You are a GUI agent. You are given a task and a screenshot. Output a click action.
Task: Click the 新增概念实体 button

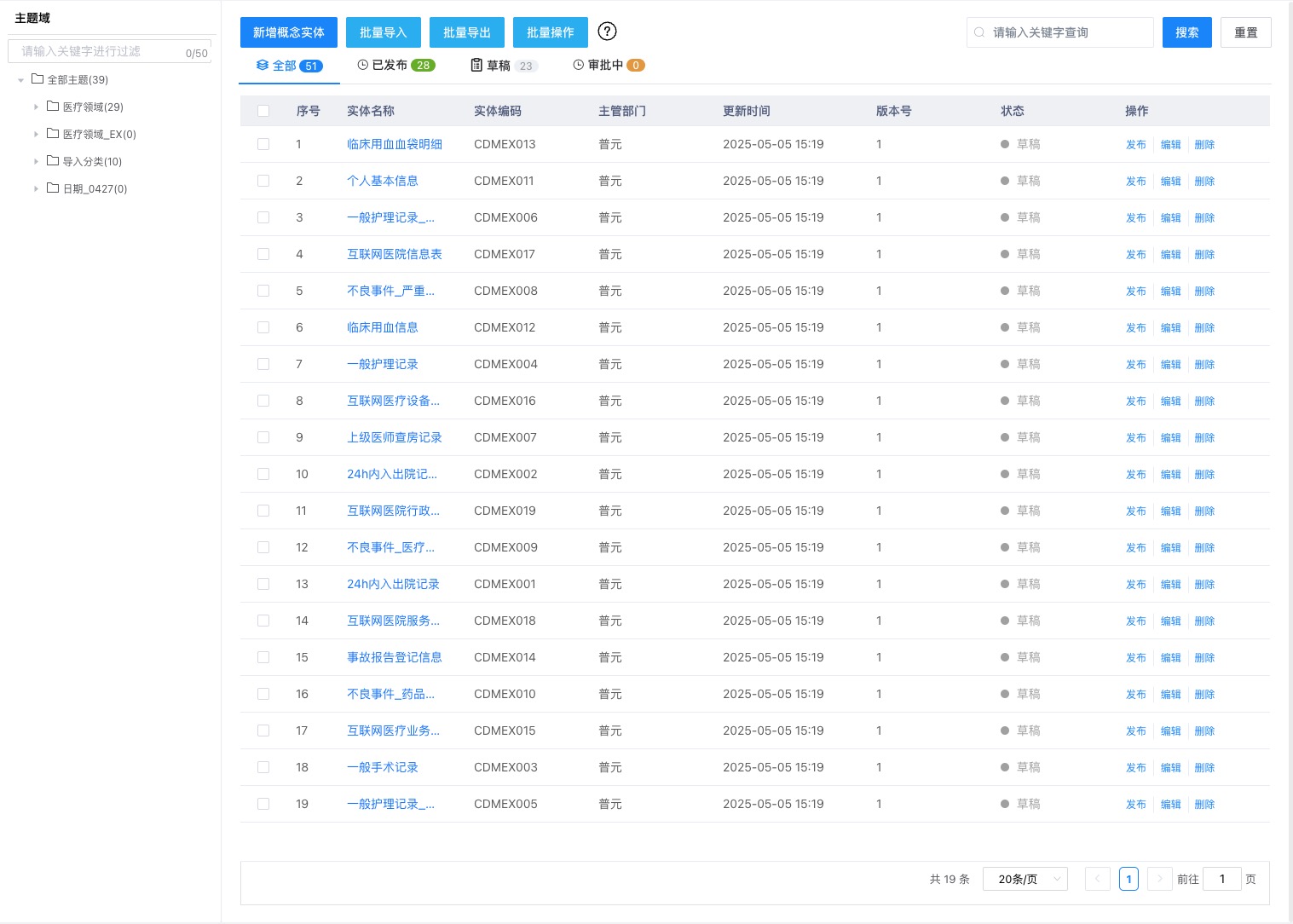[x=289, y=32]
